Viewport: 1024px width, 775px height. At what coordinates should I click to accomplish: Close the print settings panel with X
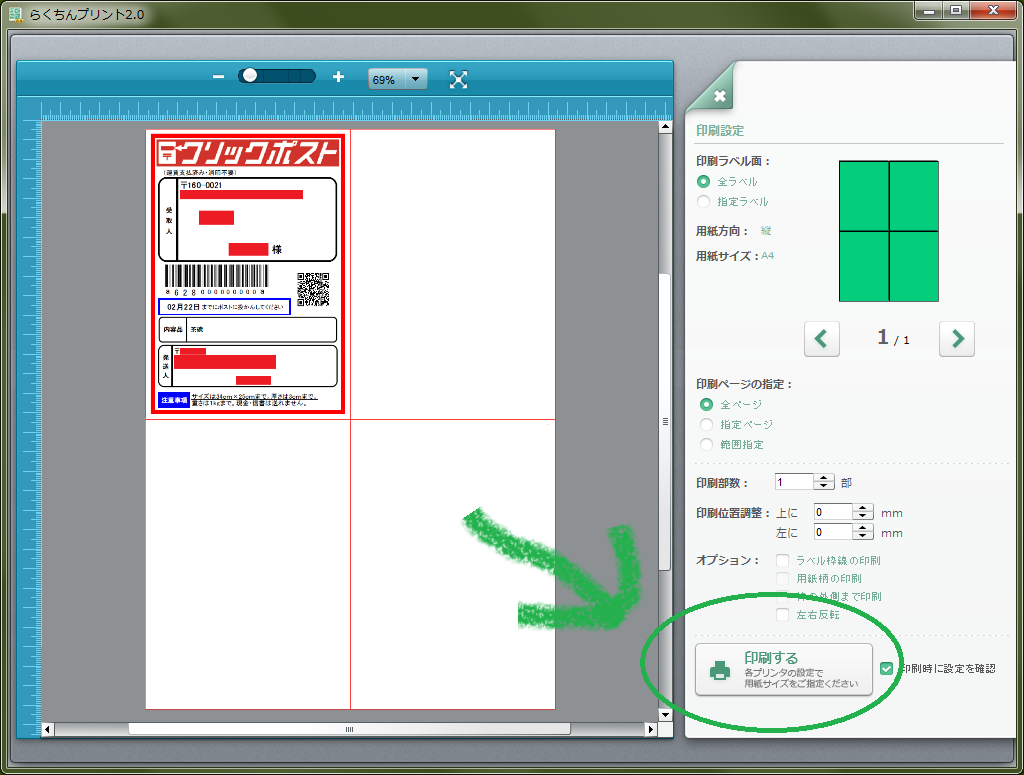(x=720, y=97)
